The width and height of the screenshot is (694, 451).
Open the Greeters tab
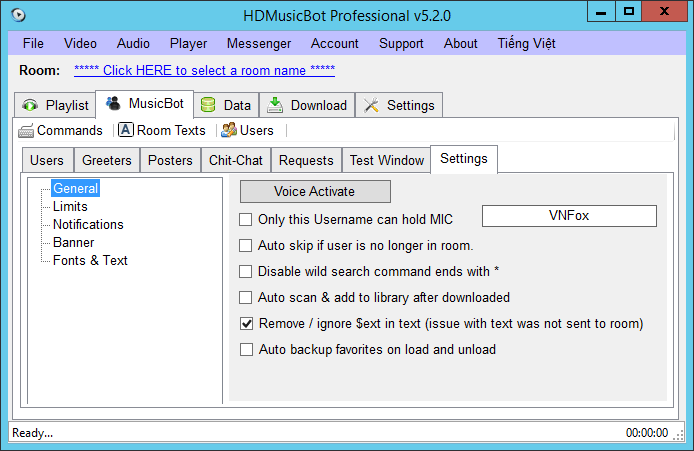coord(107,160)
